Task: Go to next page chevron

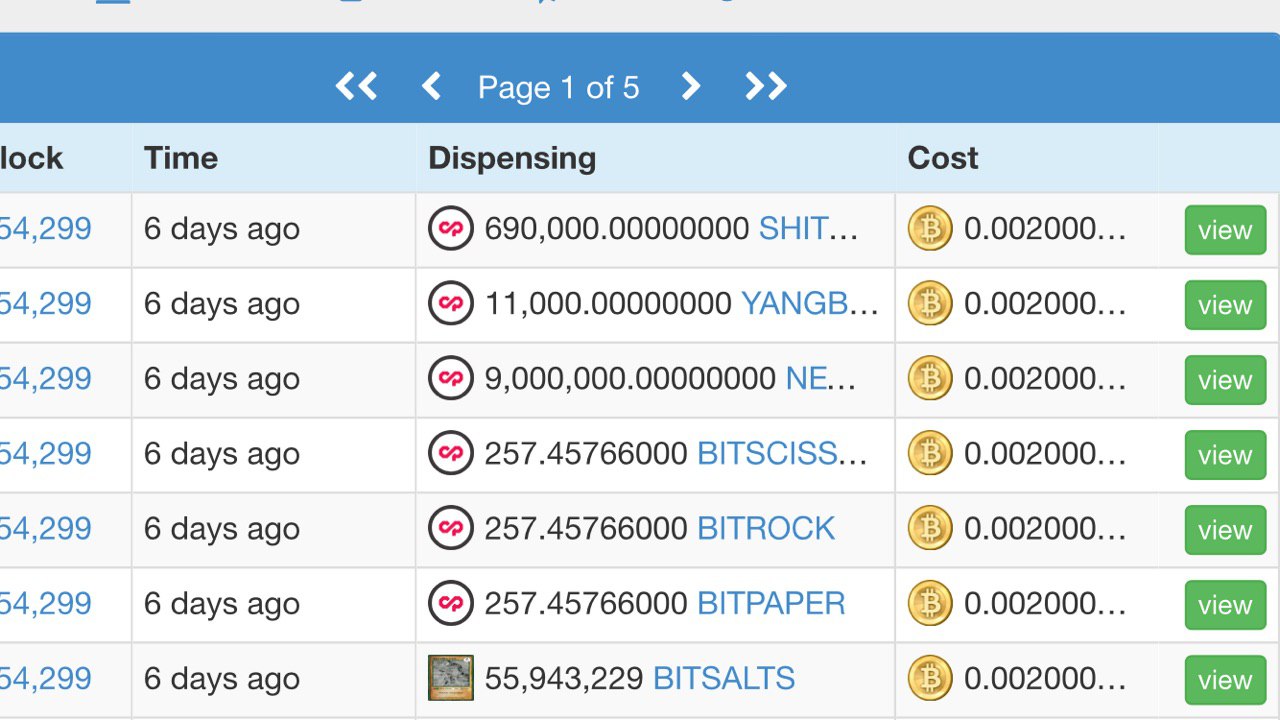Action: coord(690,87)
